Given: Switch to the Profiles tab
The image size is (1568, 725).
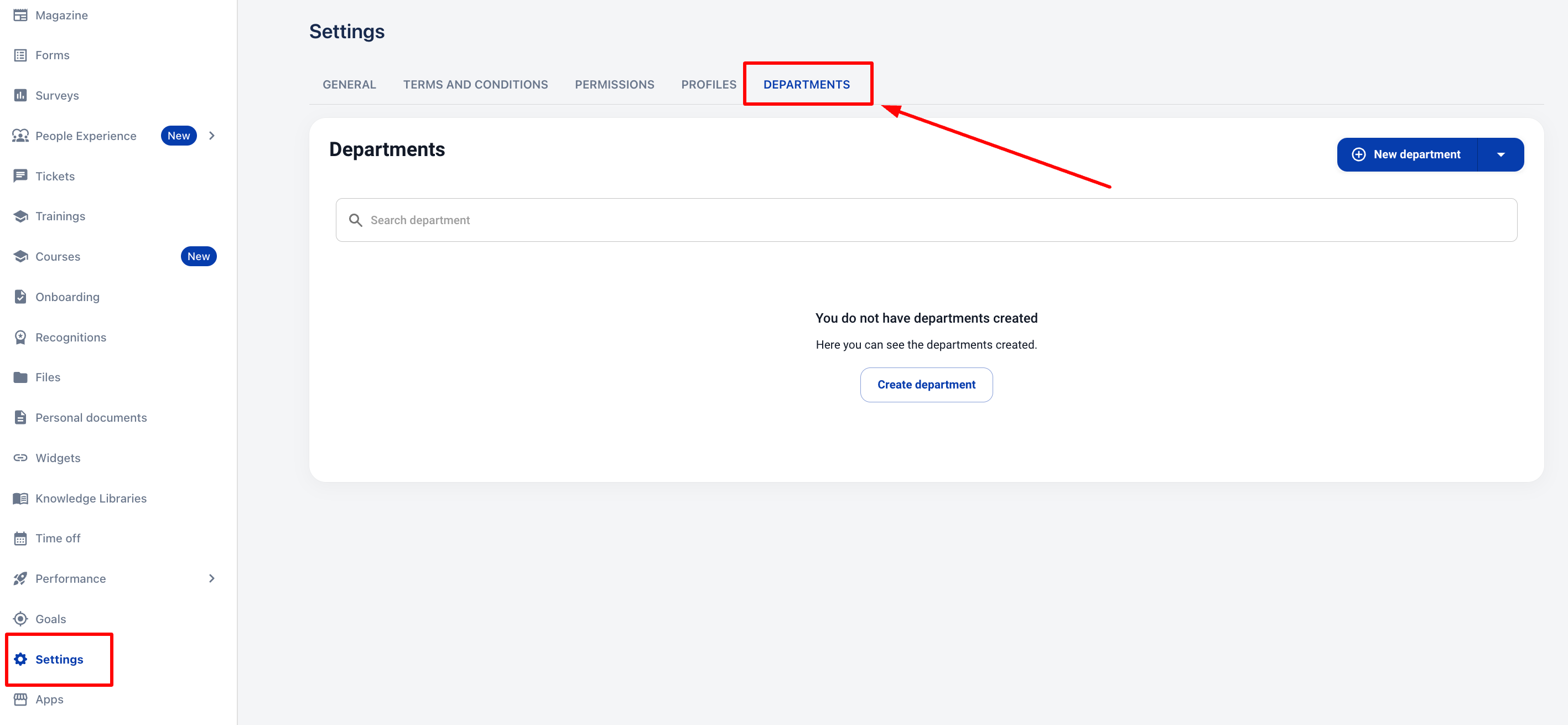Looking at the screenshot, I should 709,85.
